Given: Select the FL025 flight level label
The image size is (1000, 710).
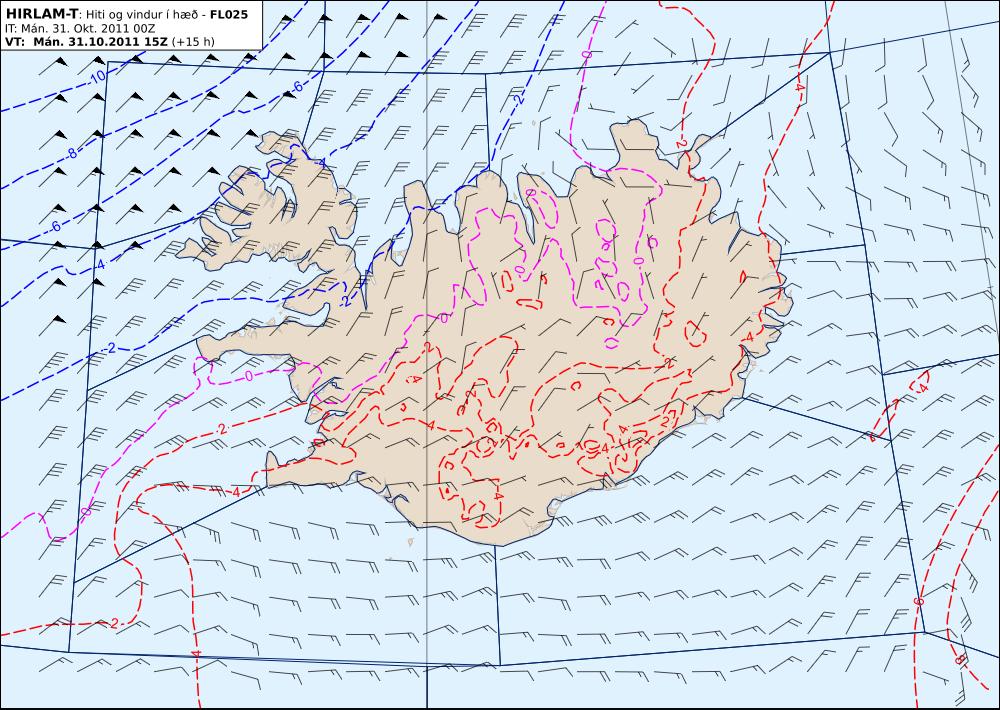Looking at the screenshot, I should pos(228,13).
